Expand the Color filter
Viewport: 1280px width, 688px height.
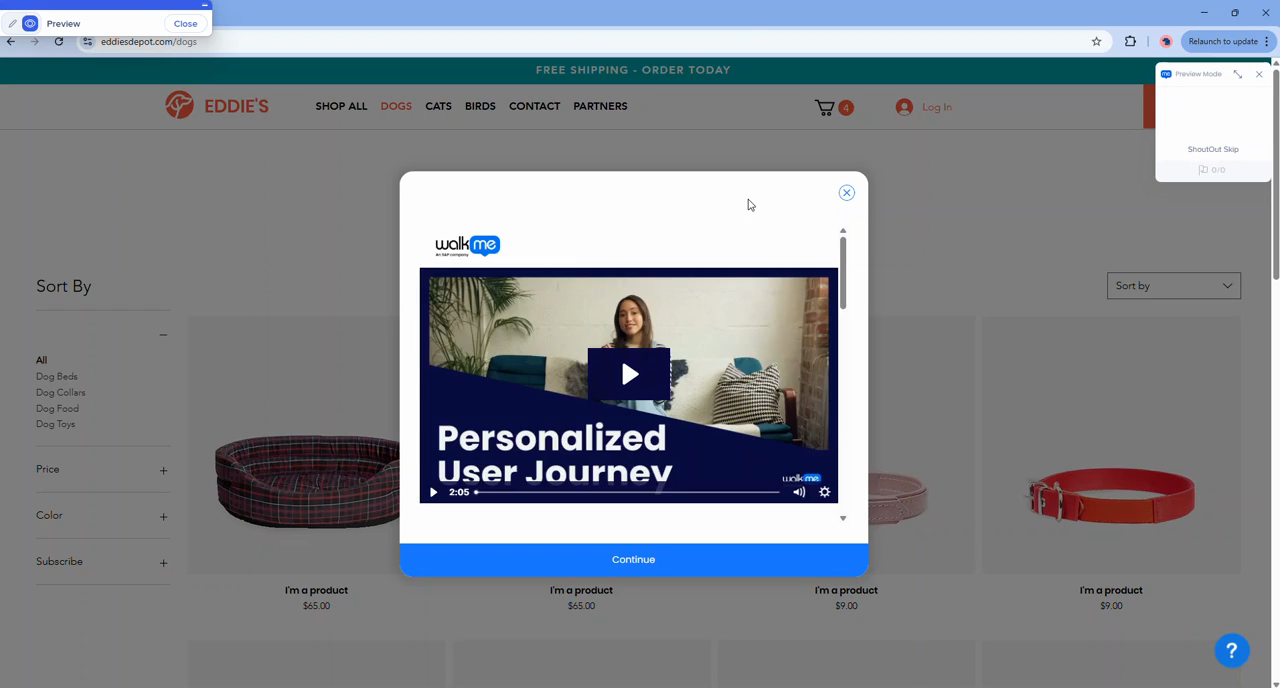163,516
